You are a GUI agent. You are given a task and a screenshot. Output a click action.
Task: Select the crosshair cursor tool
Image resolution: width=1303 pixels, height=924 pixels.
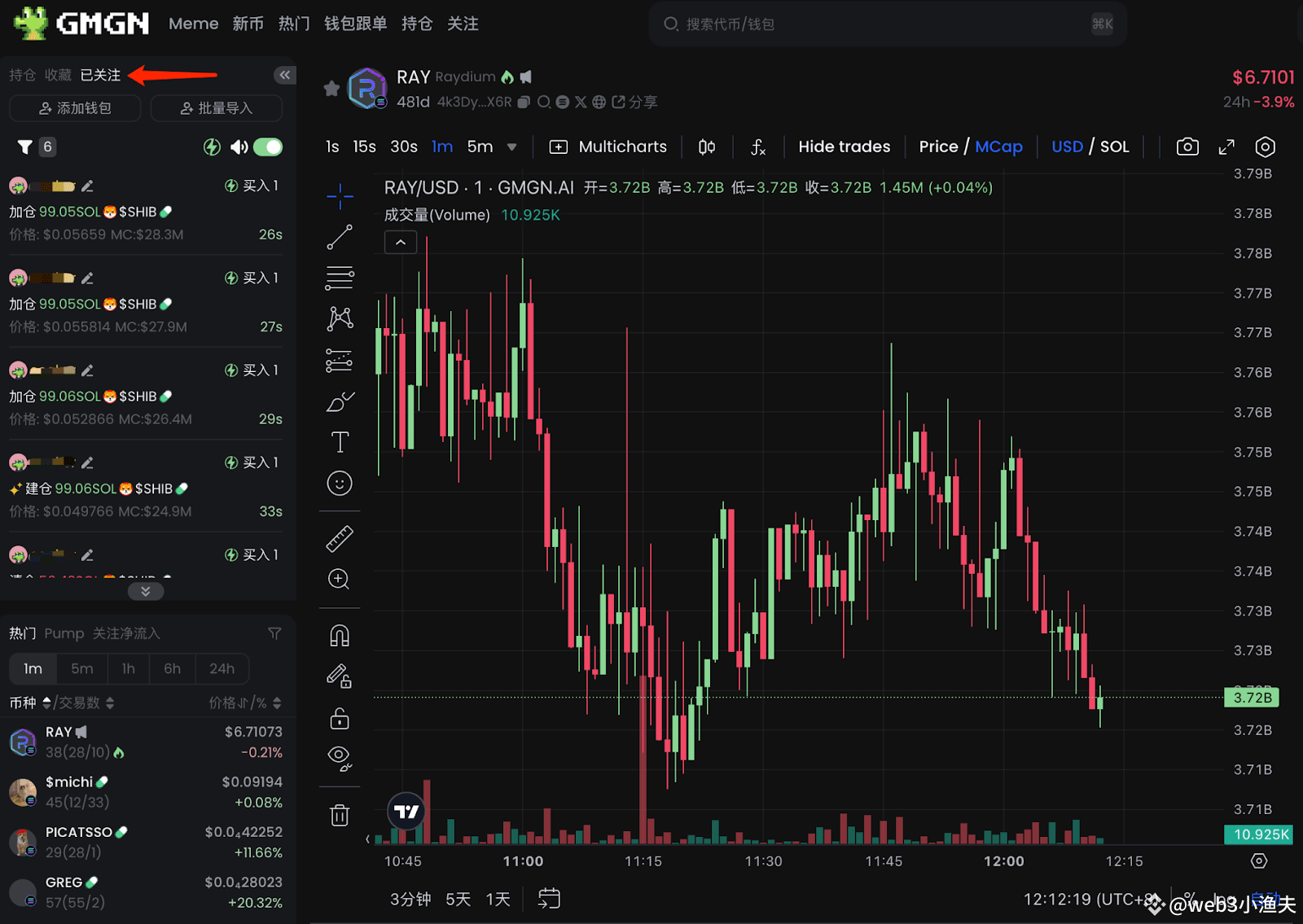[340, 196]
